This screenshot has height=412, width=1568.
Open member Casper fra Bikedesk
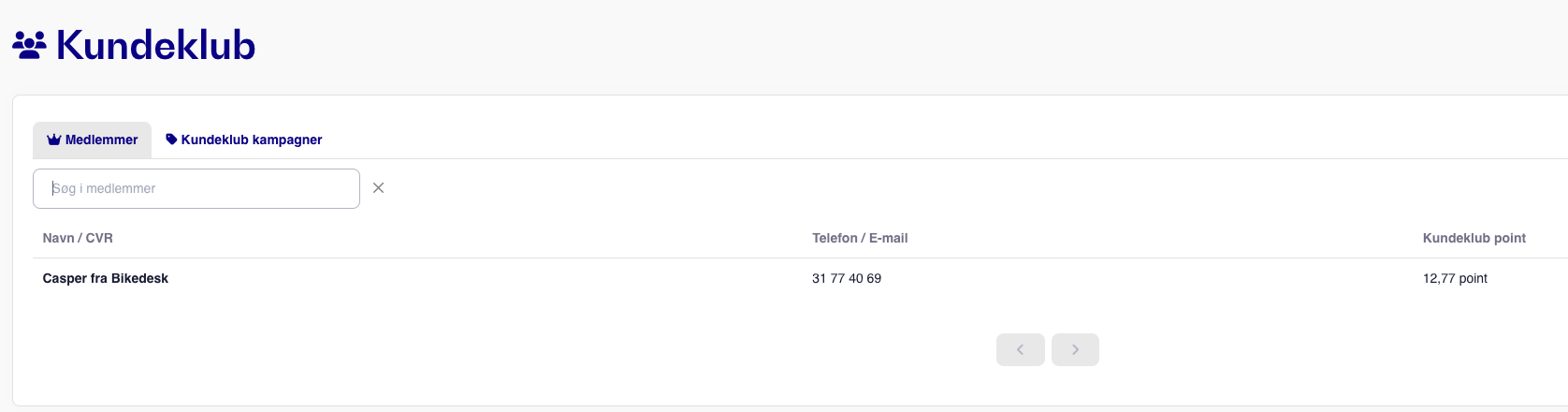(x=106, y=278)
